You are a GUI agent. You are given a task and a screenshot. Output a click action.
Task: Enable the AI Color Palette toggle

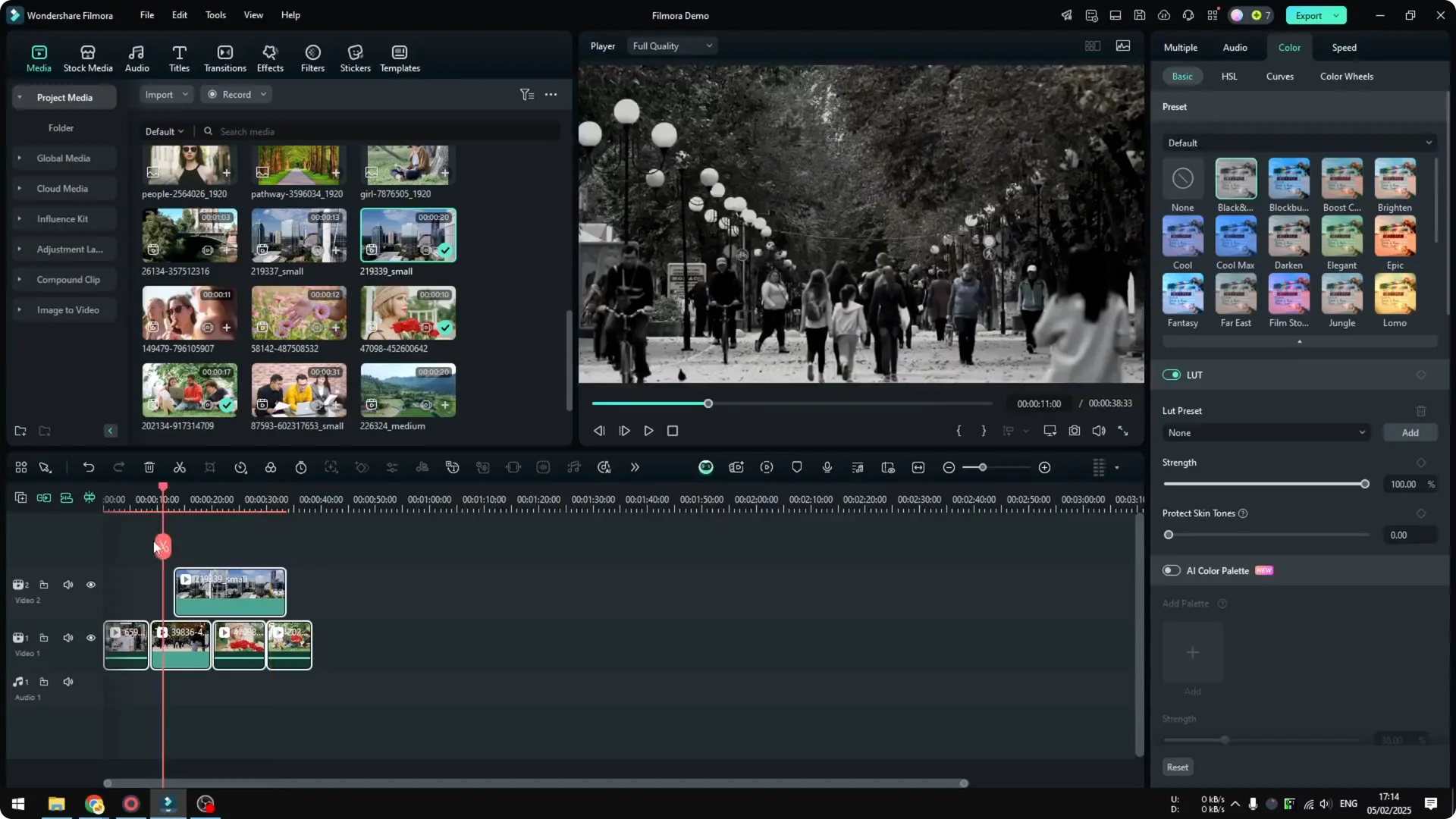(x=1171, y=570)
